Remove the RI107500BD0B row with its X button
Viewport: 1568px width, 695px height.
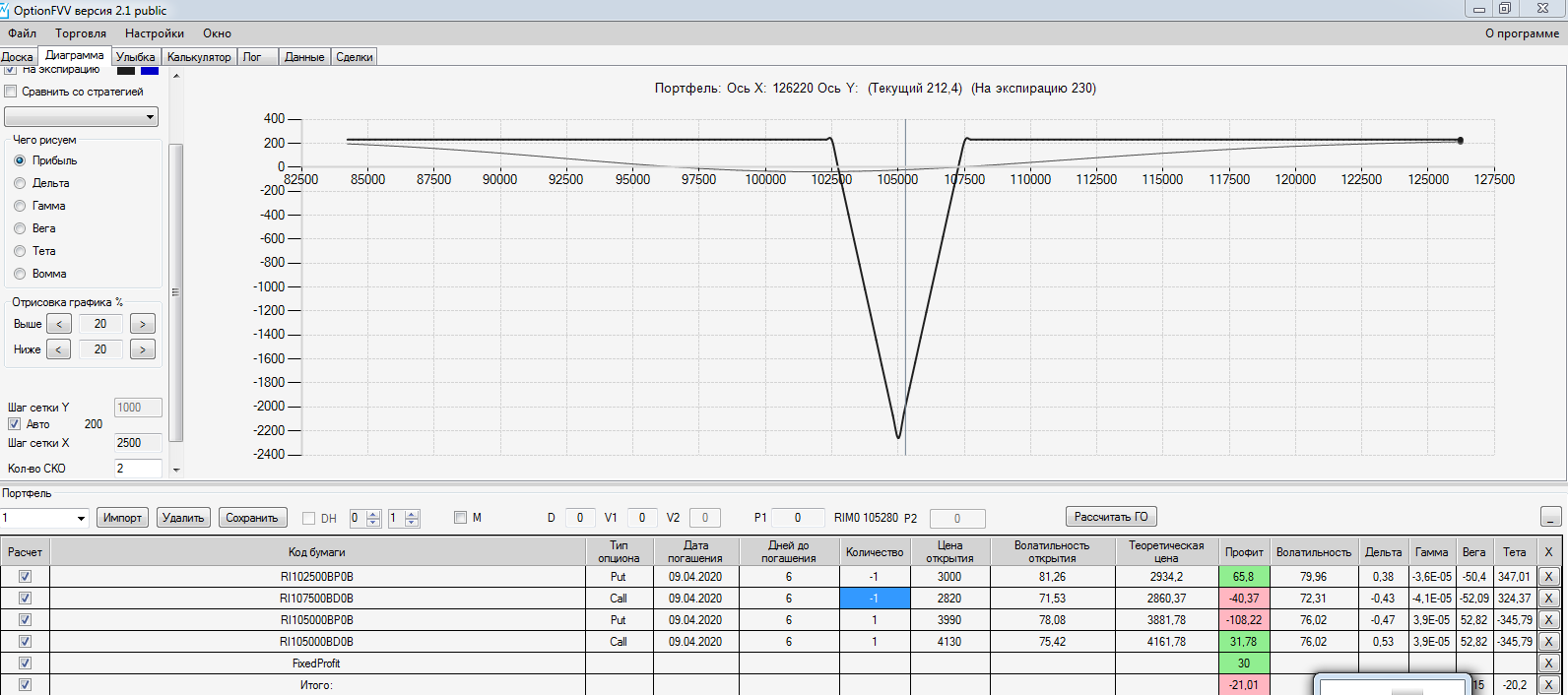click(1548, 599)
